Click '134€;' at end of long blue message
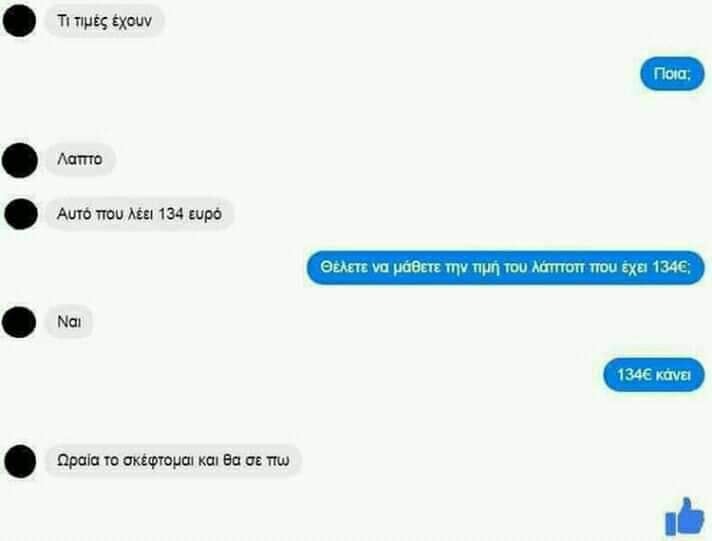This screenshot has height=541, width=712. [x=672, y=267]
